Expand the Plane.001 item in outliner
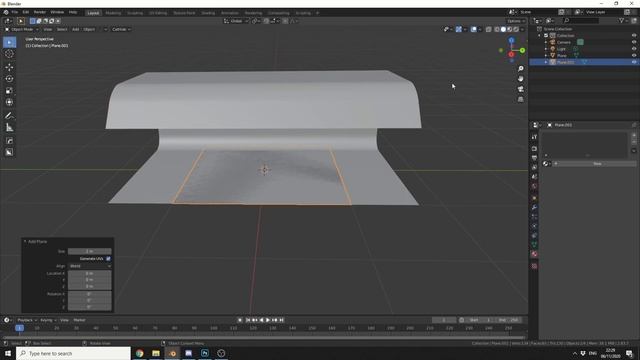The height and width of the screenshot is (360, 640). pos(546,62)
